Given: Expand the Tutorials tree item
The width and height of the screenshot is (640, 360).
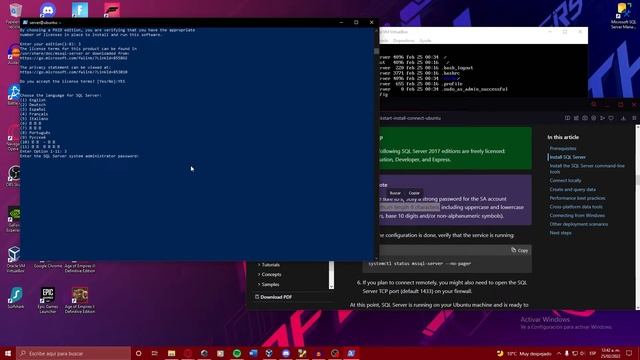Looking at the screenshot, I should [268, 265].
